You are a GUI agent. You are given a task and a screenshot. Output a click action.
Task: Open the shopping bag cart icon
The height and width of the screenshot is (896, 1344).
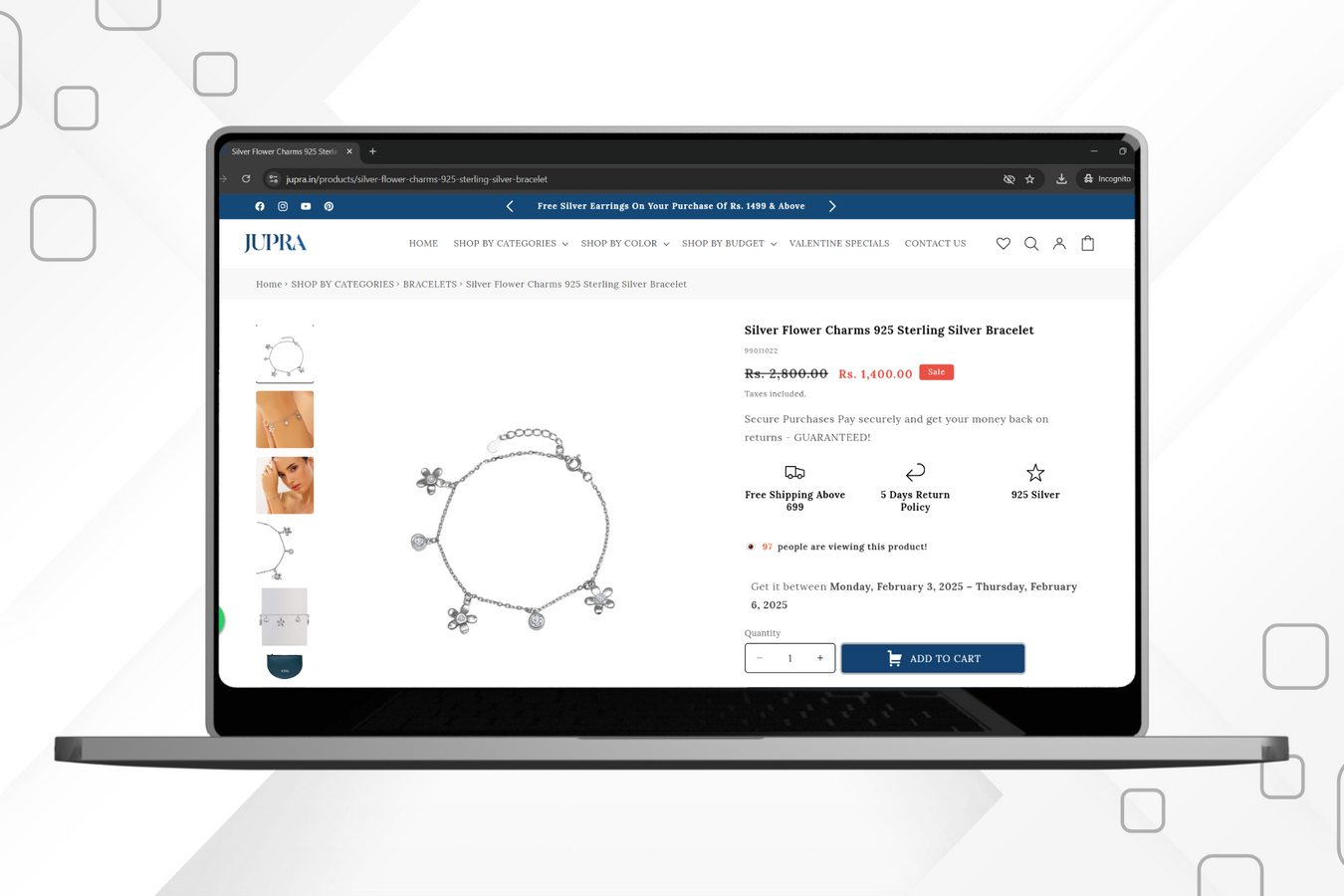coord(1088,244)
